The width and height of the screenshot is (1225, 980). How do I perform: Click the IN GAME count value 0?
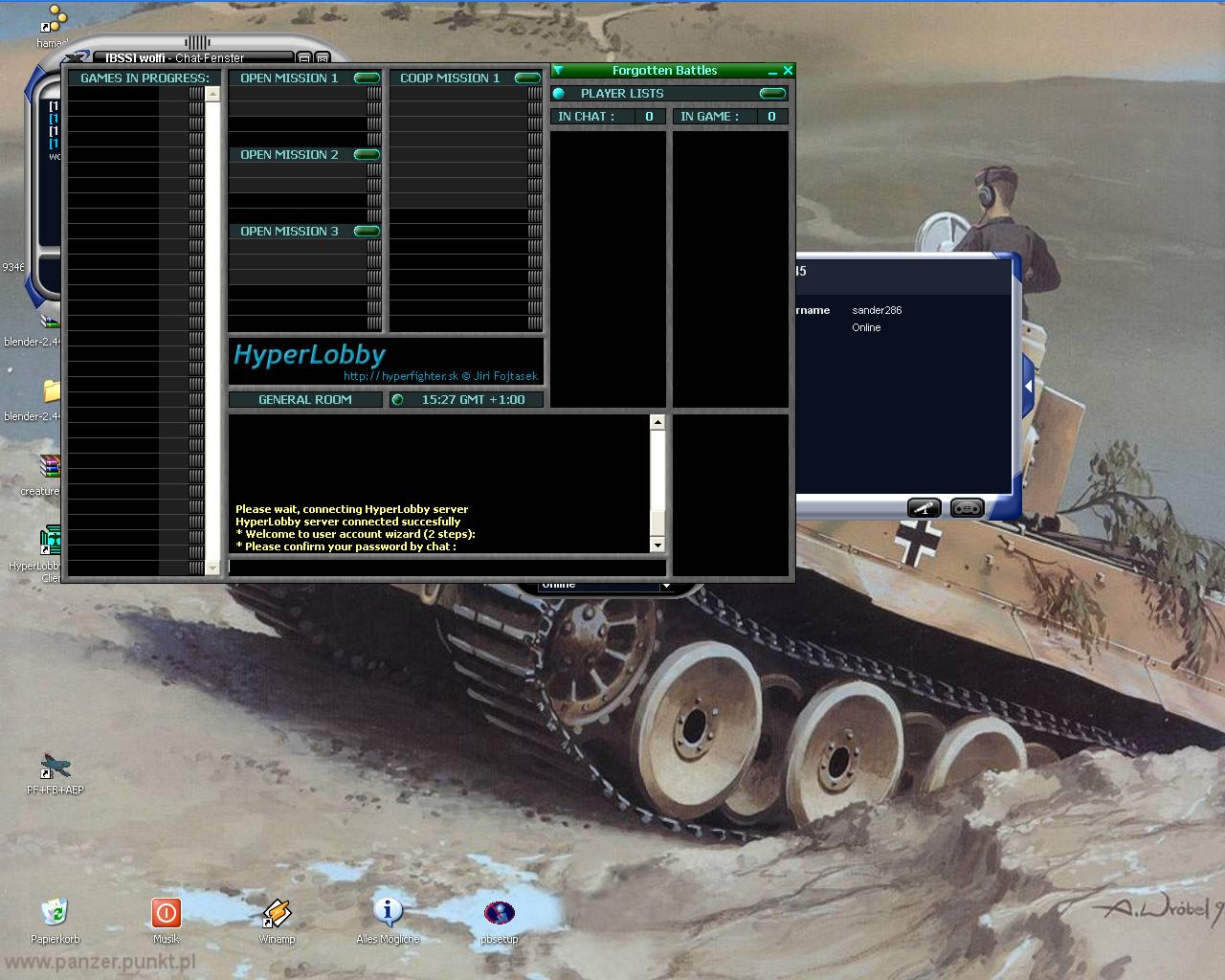click(771, 116)
